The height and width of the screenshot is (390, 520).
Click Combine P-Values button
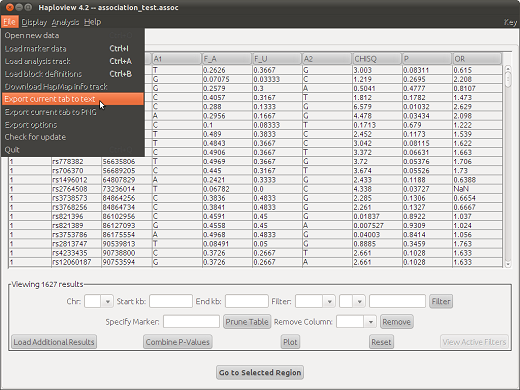tap(178, 342)
